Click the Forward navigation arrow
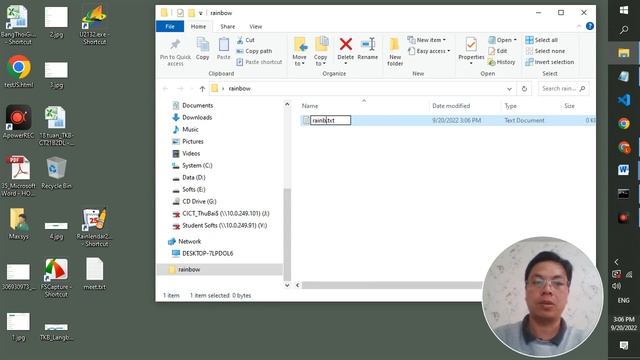The image size is (640, 360). [180, 89]
